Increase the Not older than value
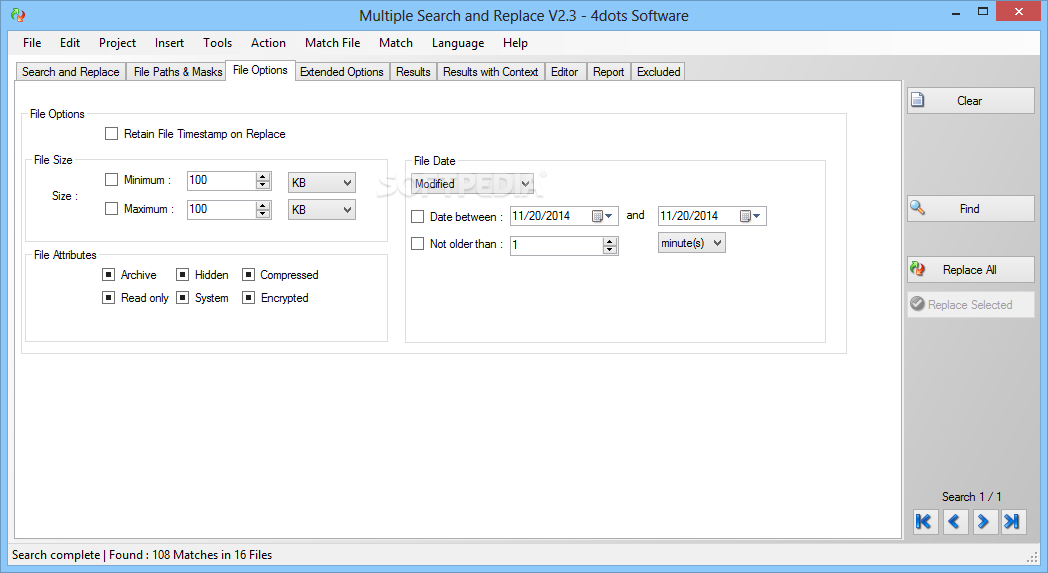 [x=610, y=241]
